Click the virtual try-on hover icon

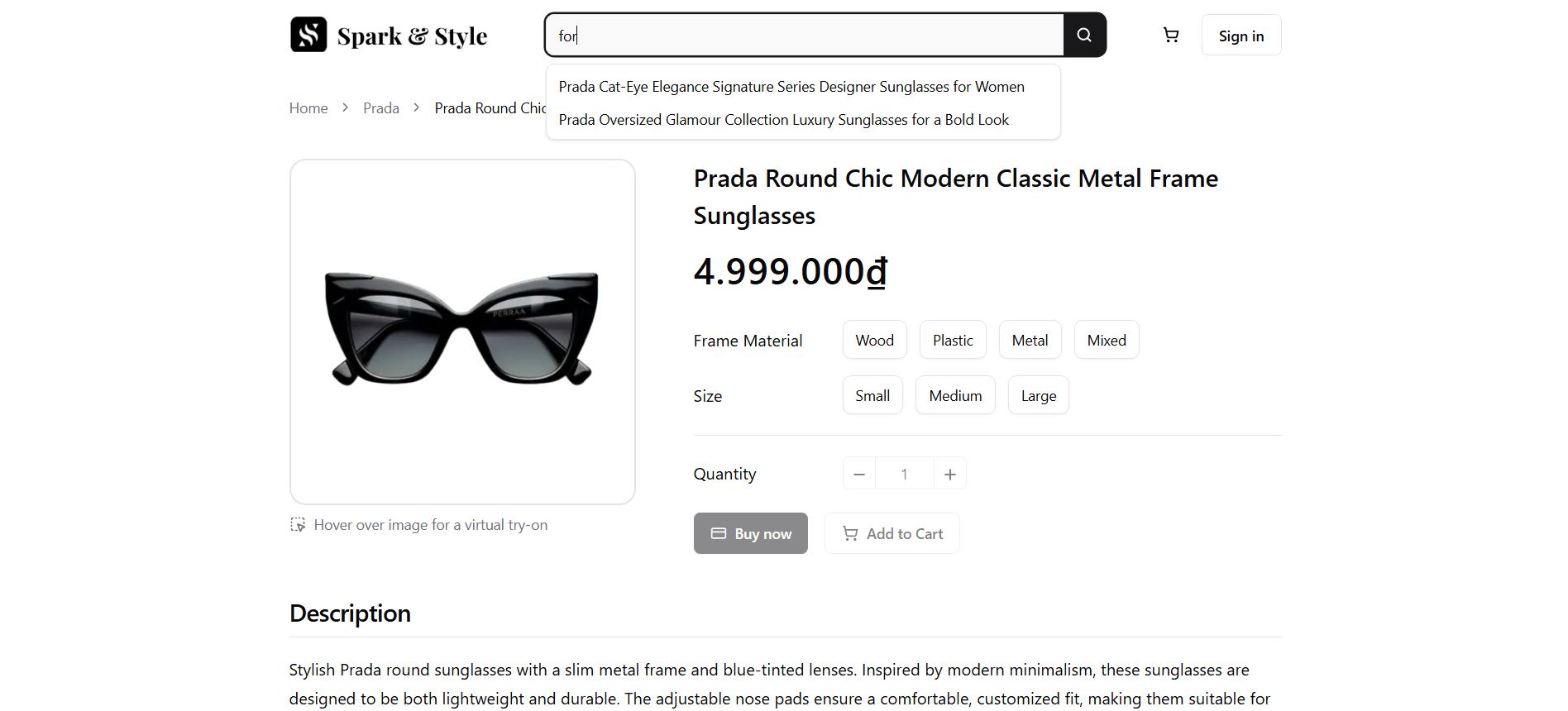298,524
